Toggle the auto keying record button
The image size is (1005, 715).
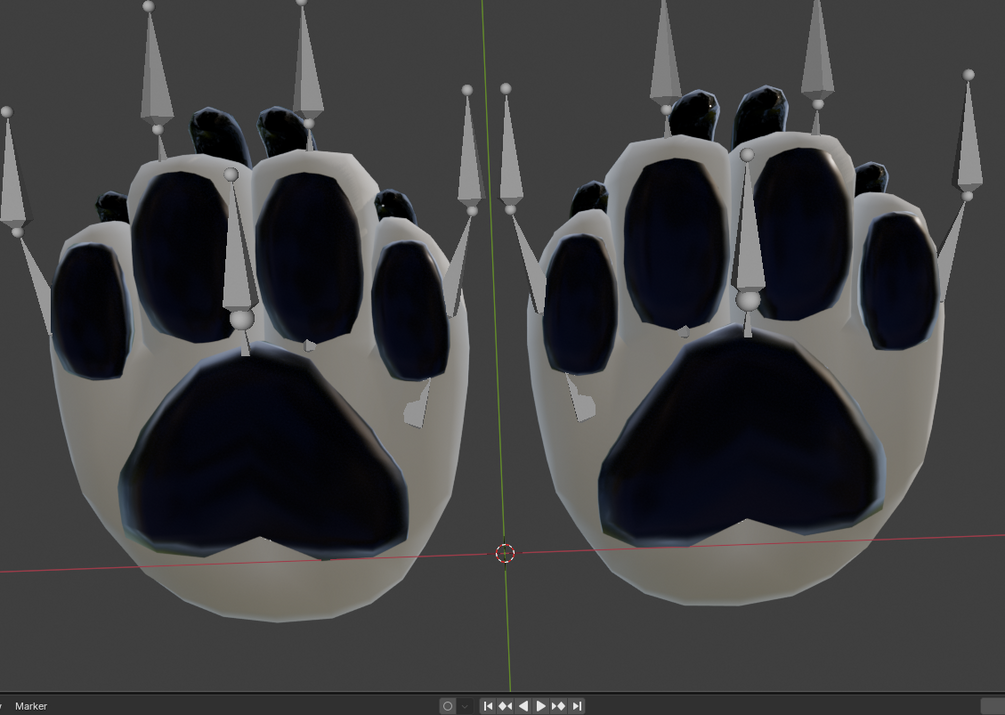[447, 706]
